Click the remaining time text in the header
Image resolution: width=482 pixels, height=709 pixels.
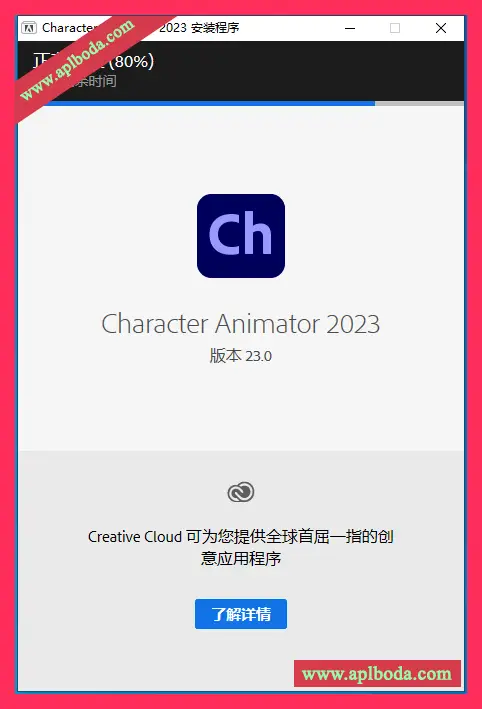95,81
